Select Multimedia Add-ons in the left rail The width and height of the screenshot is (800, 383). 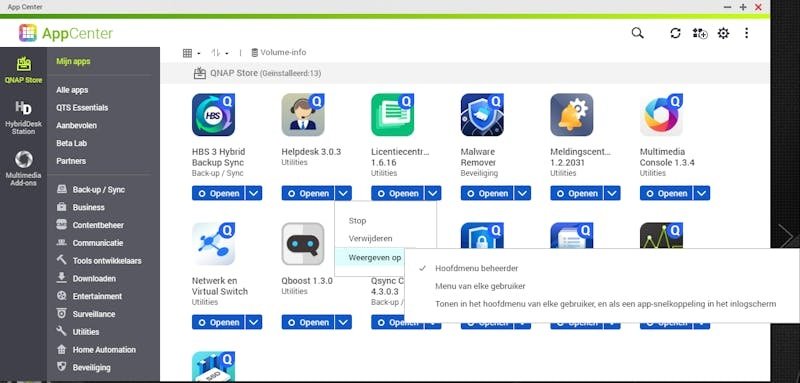point(23,168)
